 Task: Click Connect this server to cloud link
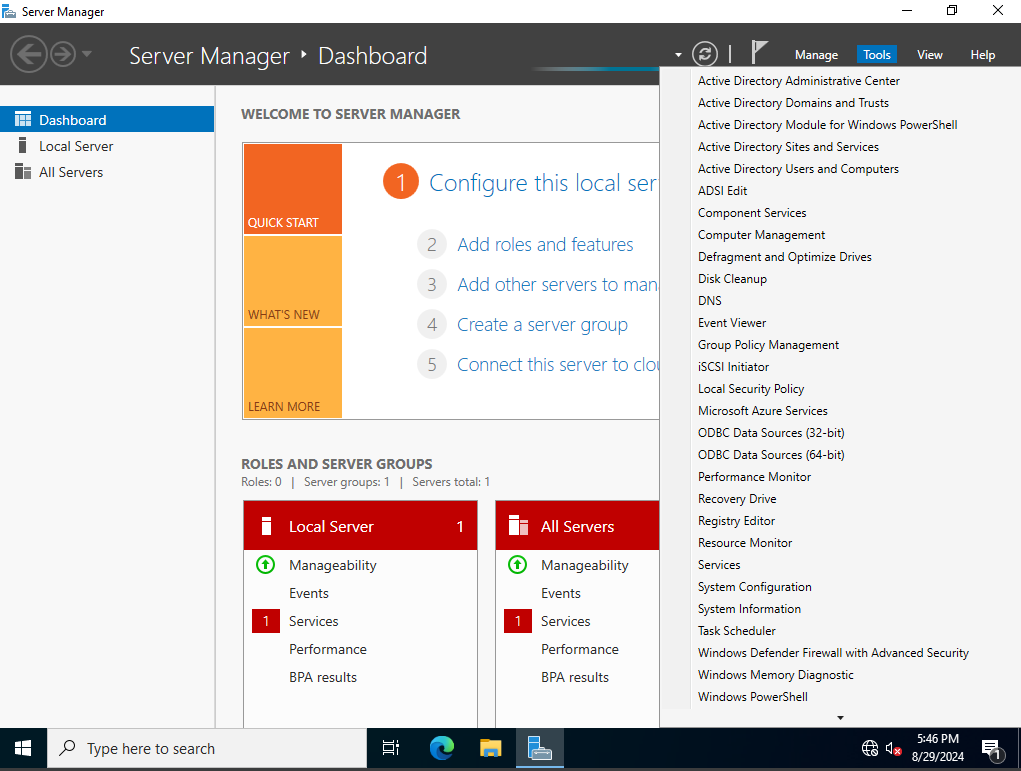tap(558, 365)
